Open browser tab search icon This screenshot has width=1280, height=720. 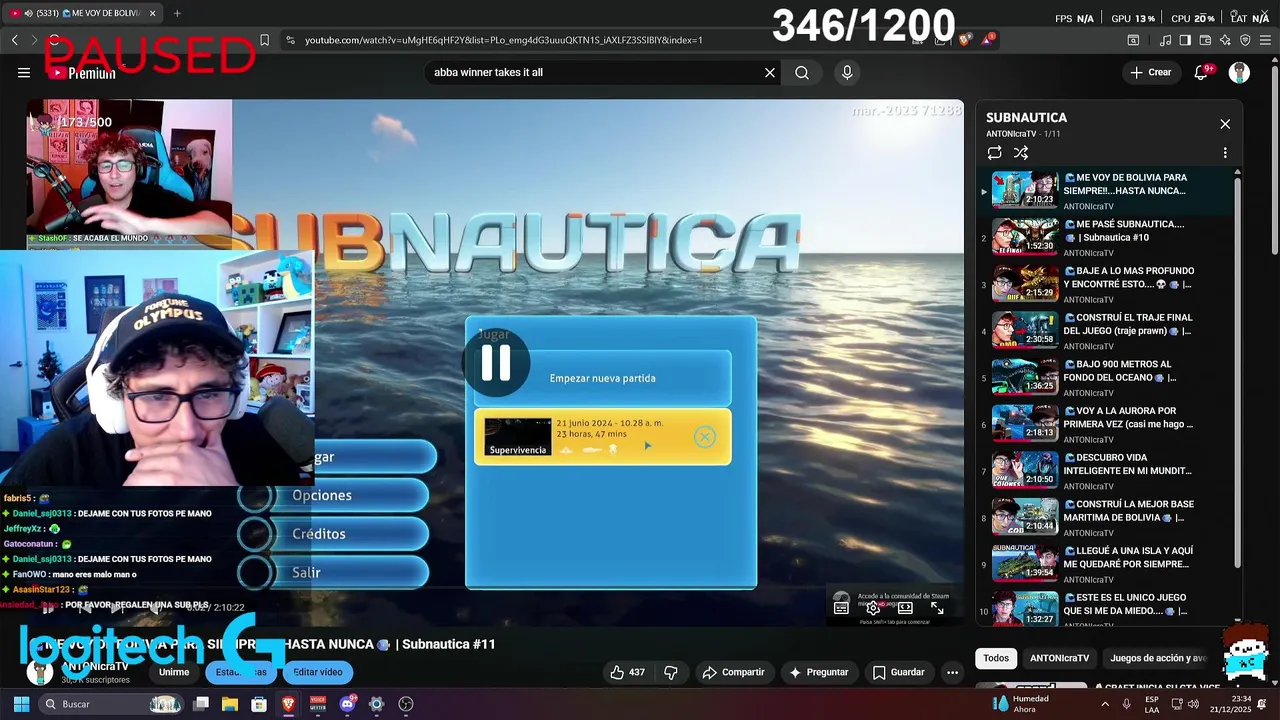[x=1133, y=40]
